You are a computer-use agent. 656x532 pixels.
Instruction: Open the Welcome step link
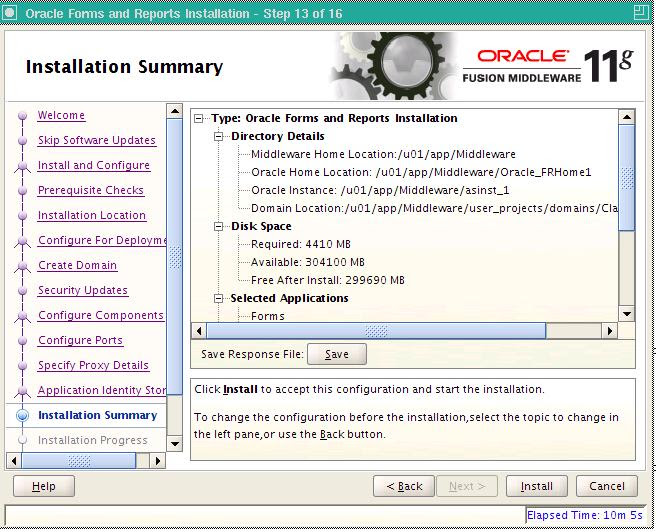point(61,115)
